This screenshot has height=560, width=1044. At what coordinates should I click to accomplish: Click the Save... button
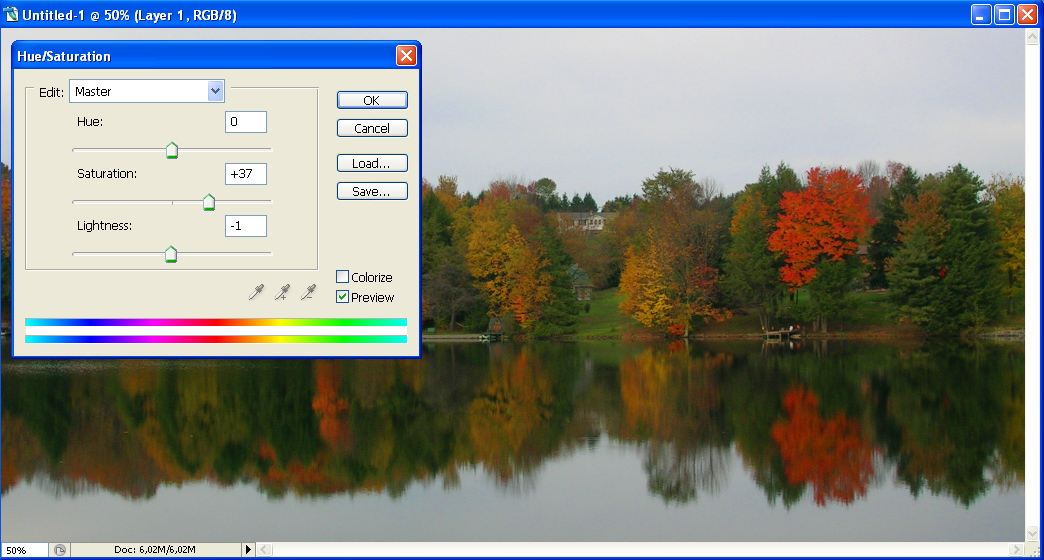[372, 191]
